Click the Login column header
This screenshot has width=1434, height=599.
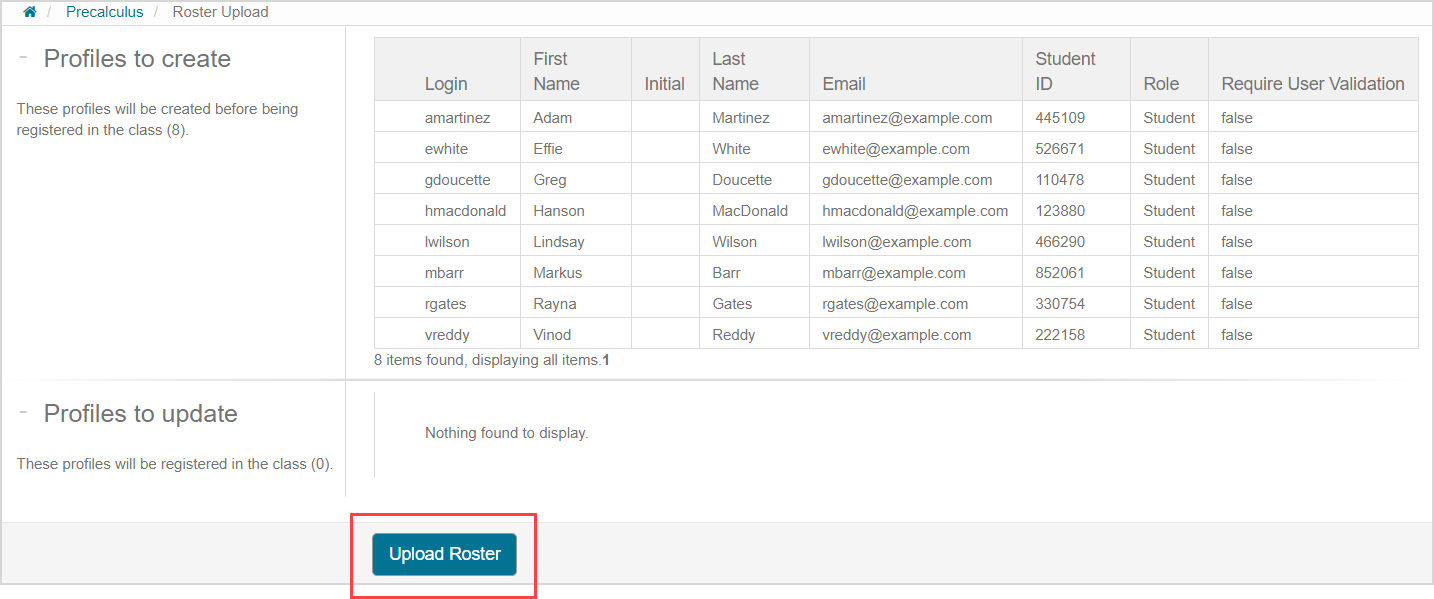coord(446,84)
